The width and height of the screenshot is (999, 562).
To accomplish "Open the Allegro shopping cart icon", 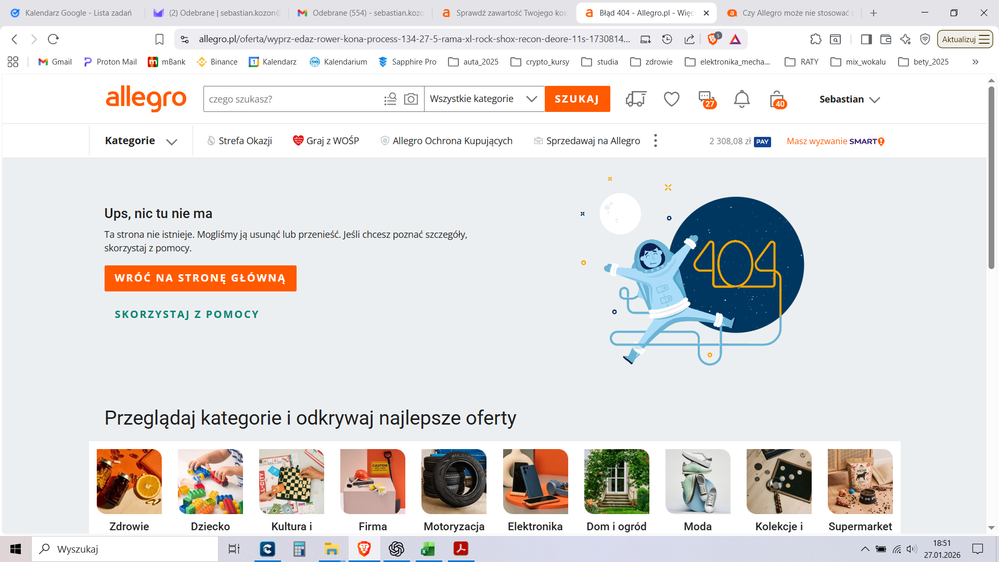I will click(777, 99).
